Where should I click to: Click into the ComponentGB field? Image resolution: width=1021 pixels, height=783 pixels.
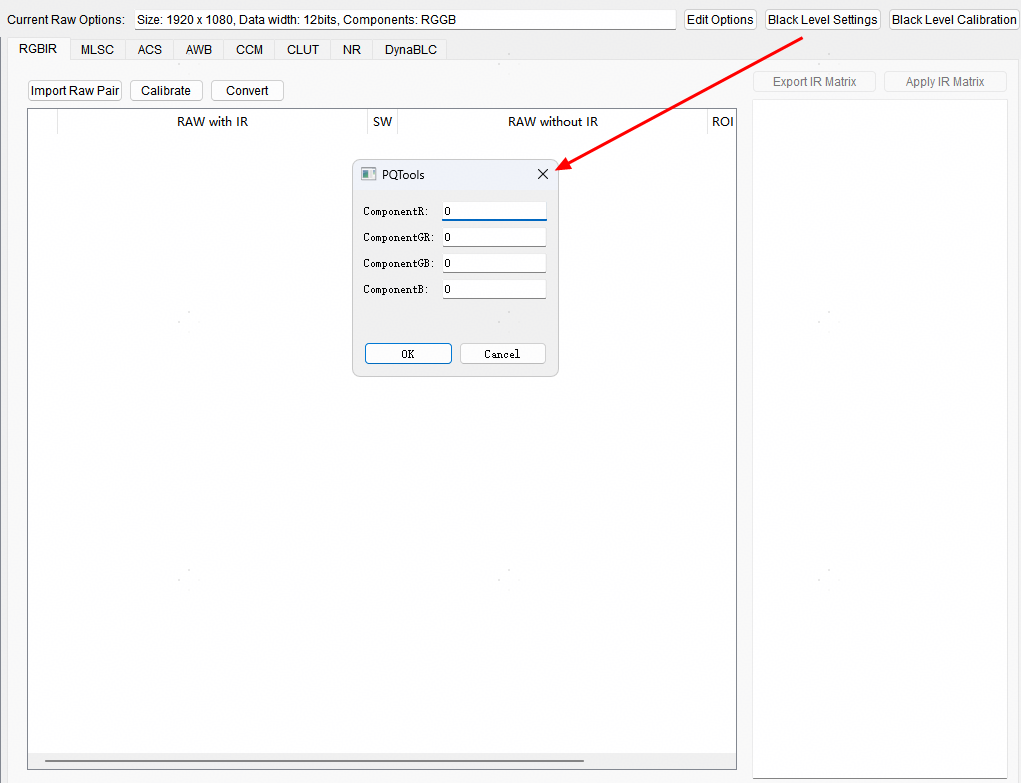pos(494,263)
